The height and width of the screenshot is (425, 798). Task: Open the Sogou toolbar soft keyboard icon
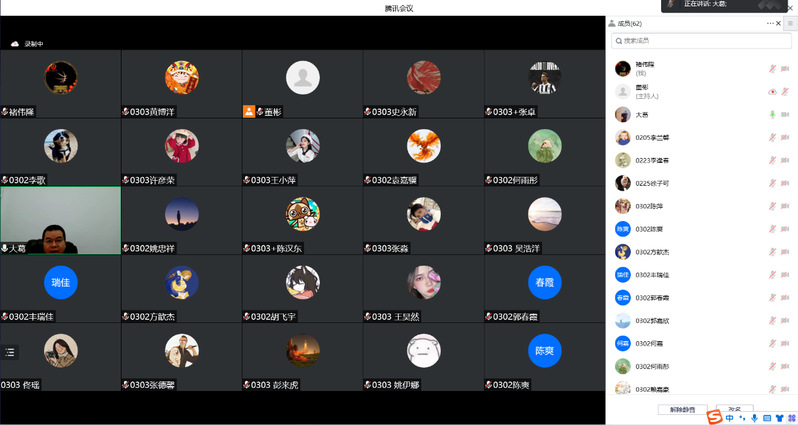(x=767, y=418)
